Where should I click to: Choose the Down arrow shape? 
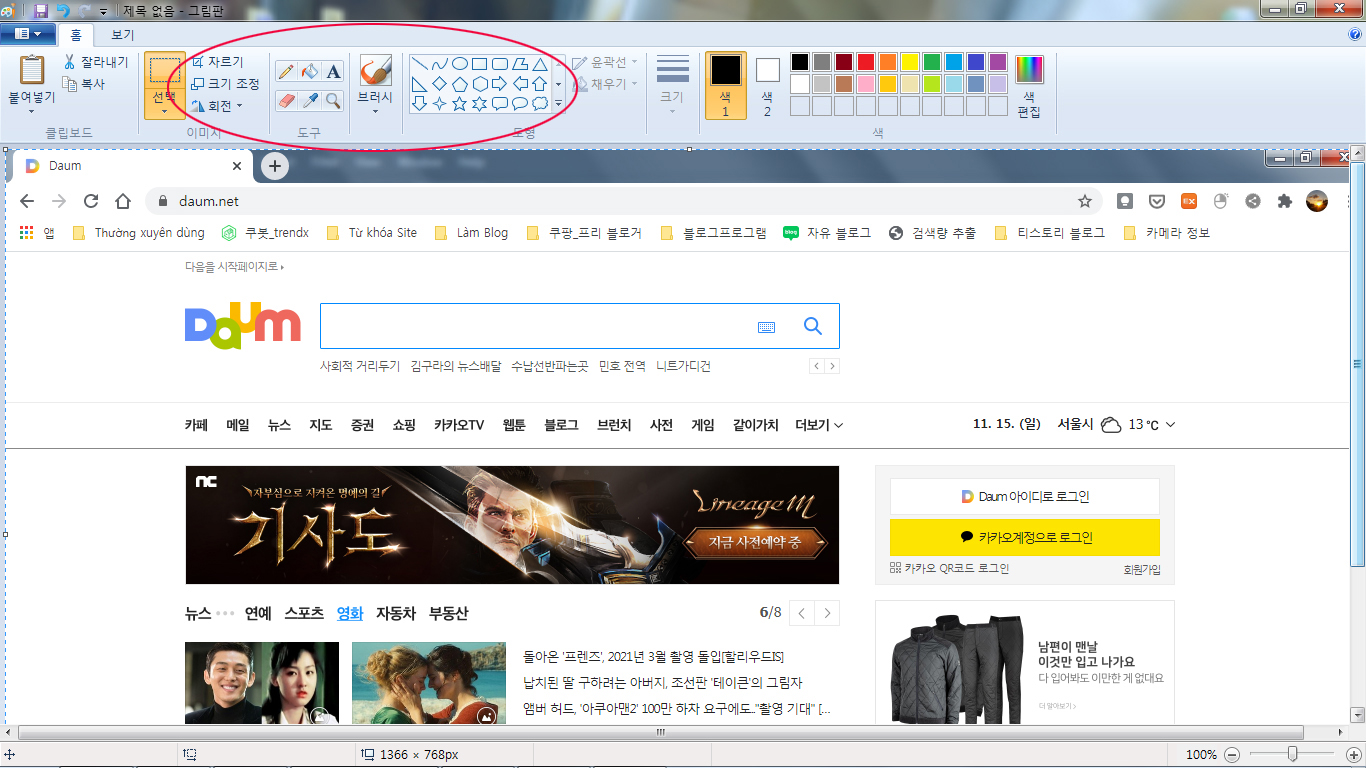coord(420,103)
